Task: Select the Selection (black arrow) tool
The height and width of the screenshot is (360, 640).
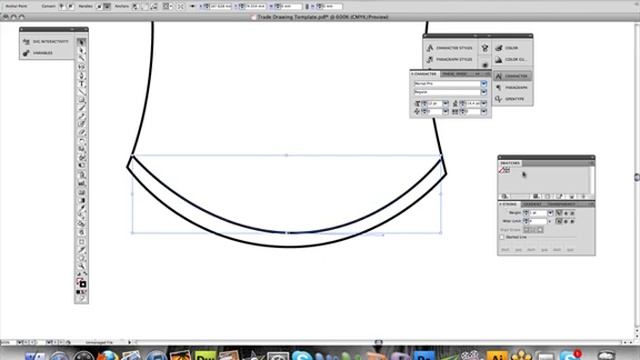Action: tap(82, 42)
